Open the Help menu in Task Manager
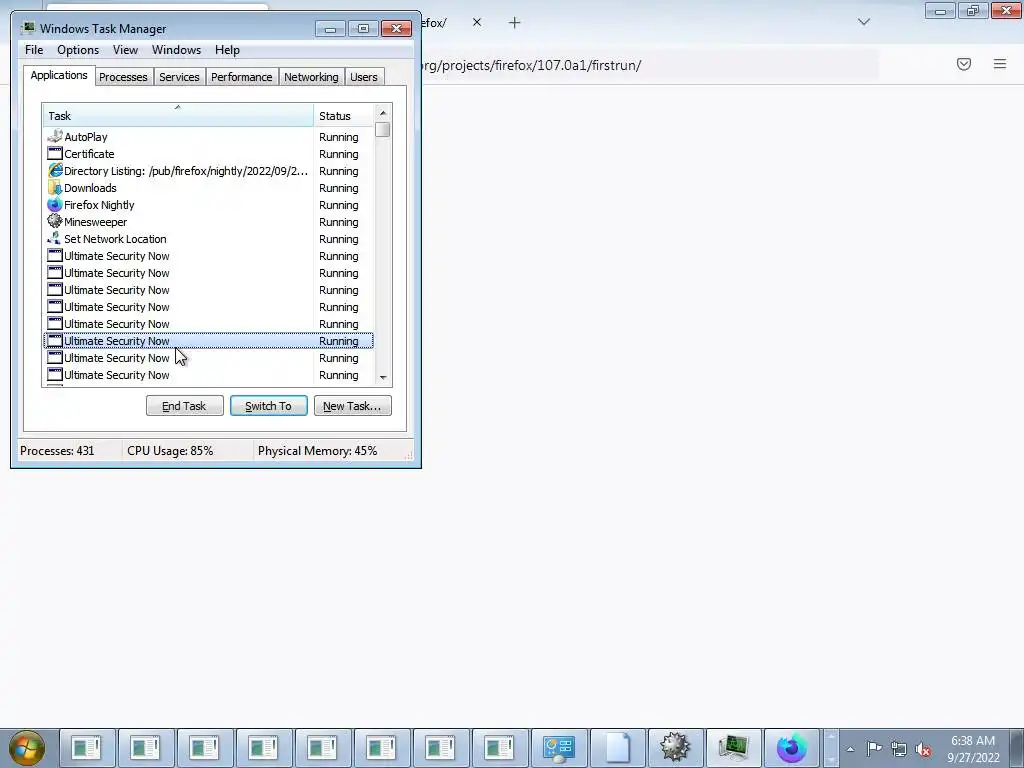Image resolution: width=1024 pixels, height=768 pixels. click(x=227, y=50)
